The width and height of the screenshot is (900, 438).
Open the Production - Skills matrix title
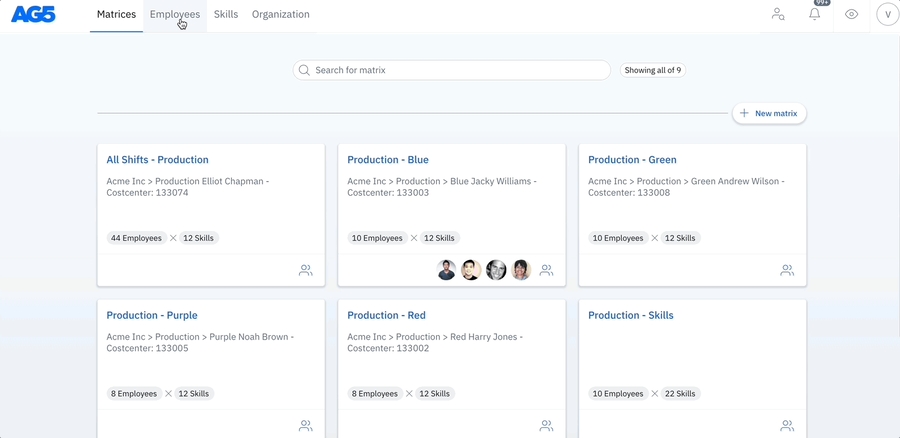tap(630, 315)
